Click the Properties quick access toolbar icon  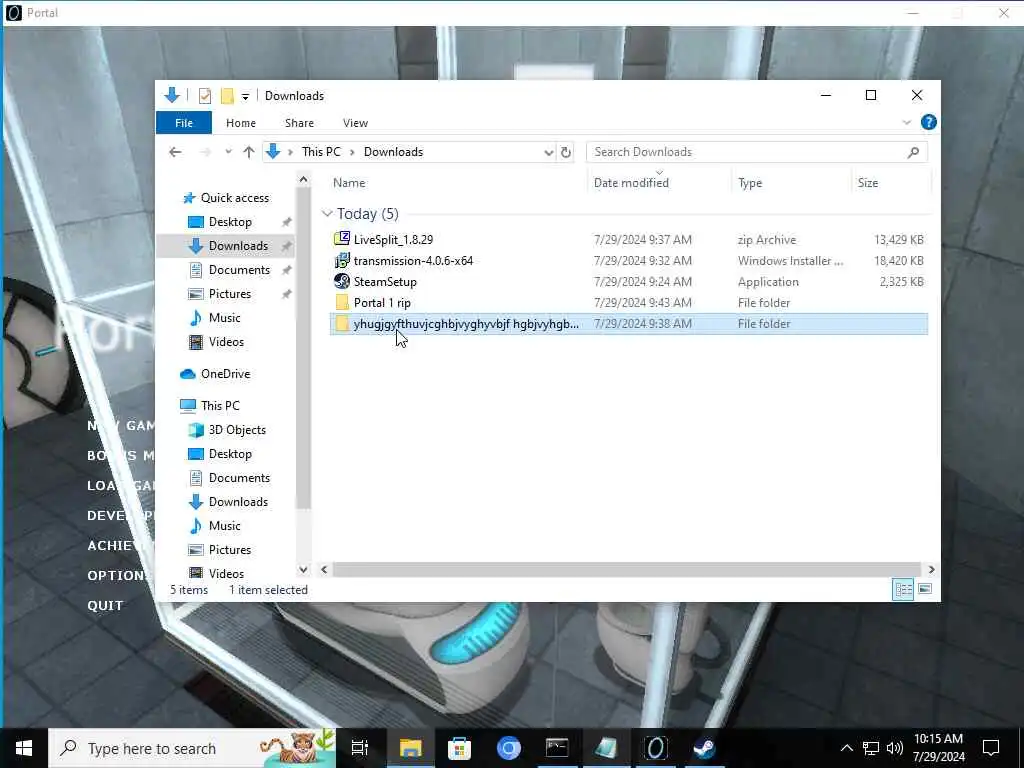coord(205,96)
